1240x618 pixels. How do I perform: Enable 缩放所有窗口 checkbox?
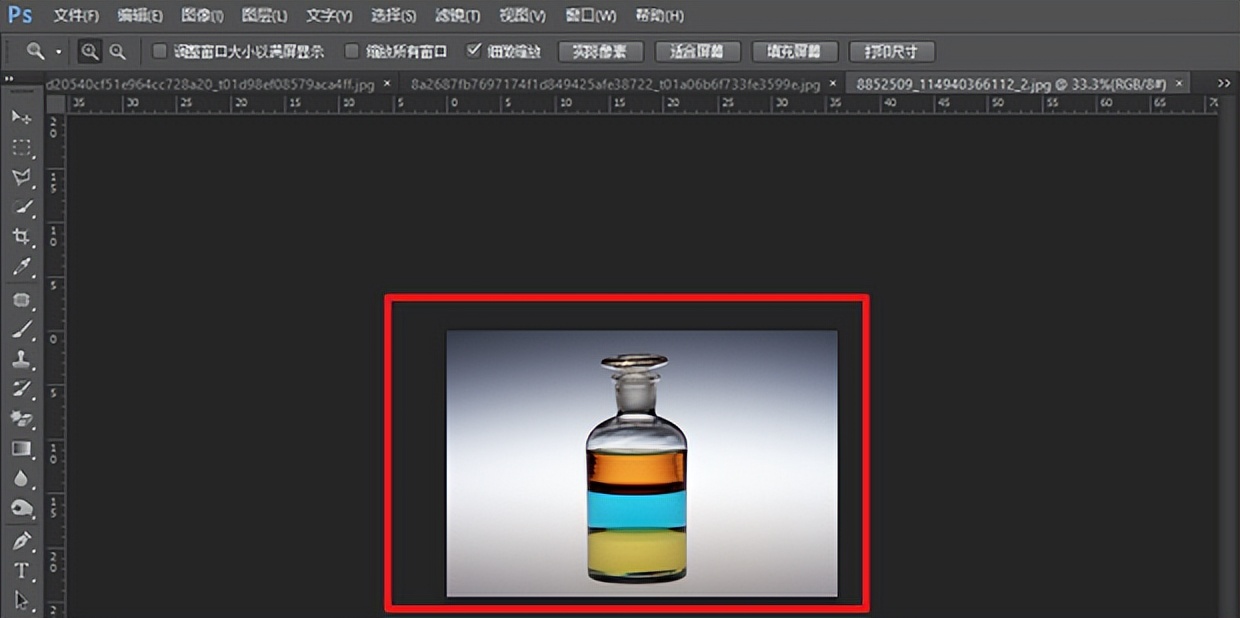(x=352, y=51)
